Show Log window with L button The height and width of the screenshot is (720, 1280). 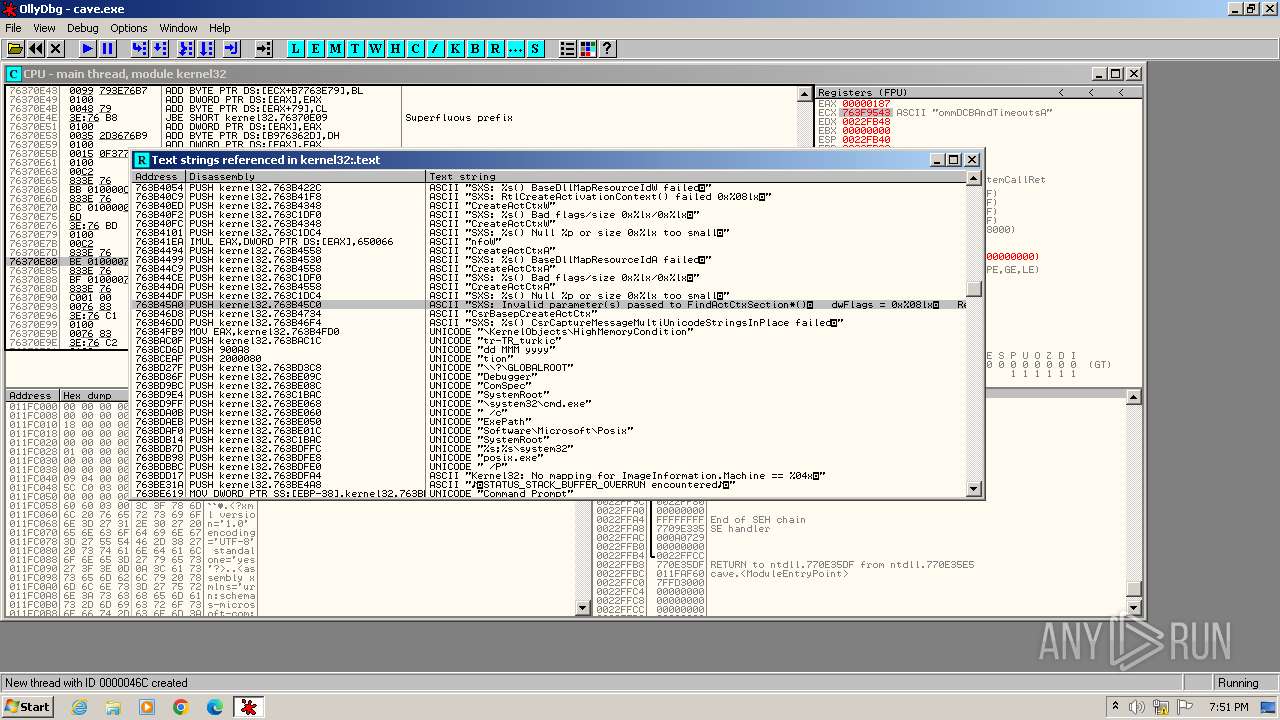pos(296,48)
